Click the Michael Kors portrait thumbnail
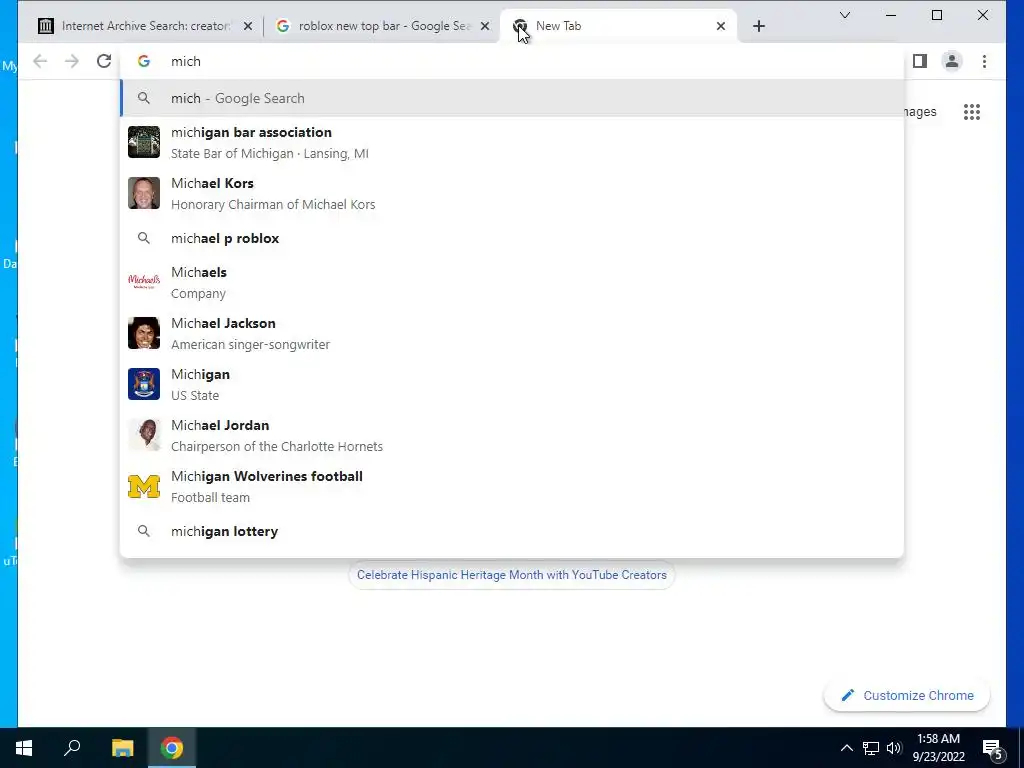The height and width of the screenshot is (768, 1024). point(144,193)
